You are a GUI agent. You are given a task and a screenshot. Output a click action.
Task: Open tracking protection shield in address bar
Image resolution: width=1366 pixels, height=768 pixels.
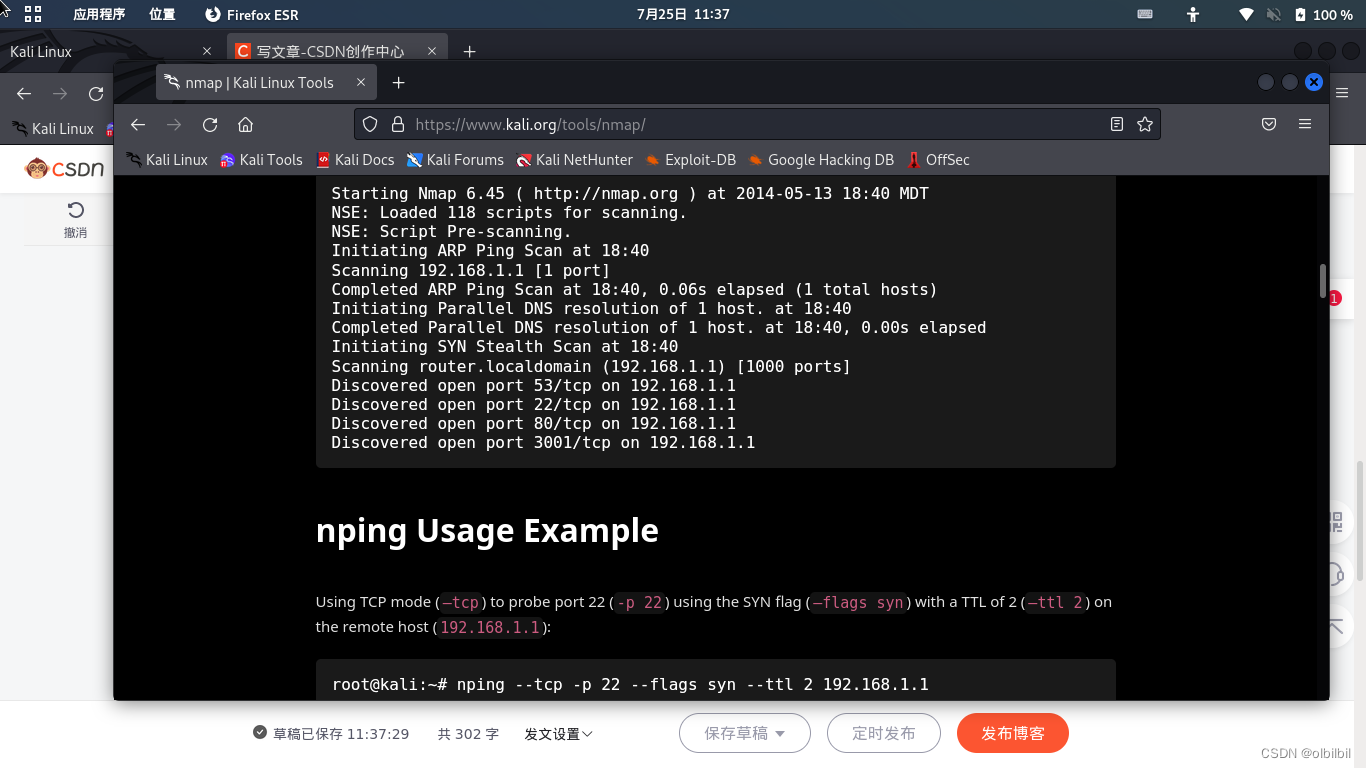point(370,124)
